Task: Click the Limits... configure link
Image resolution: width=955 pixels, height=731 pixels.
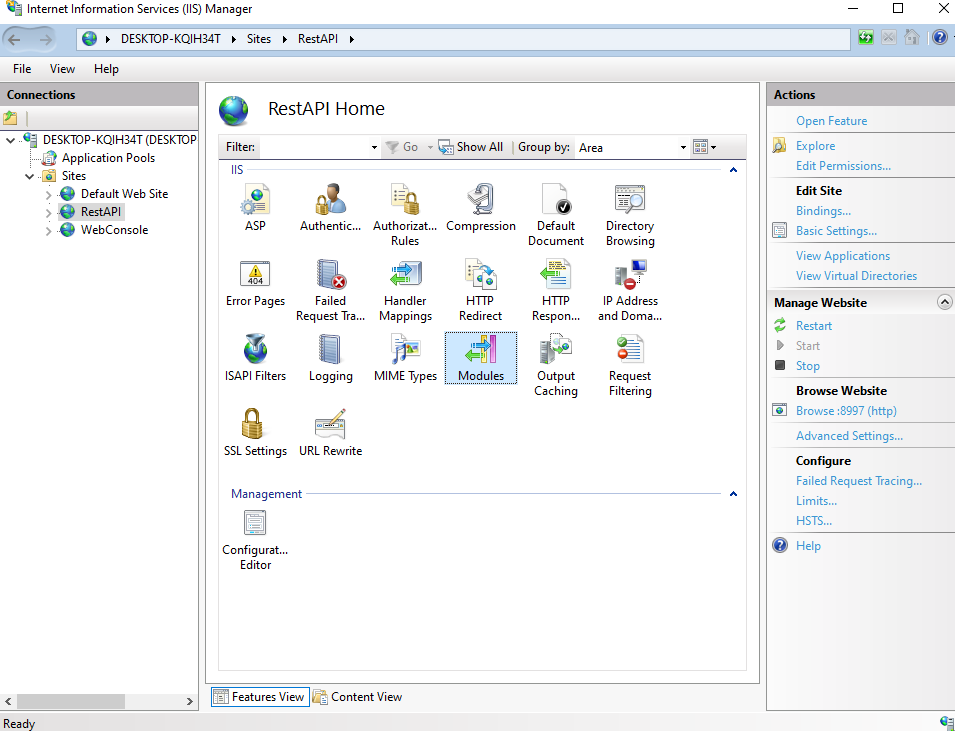Action: click(x=816, y=501)
